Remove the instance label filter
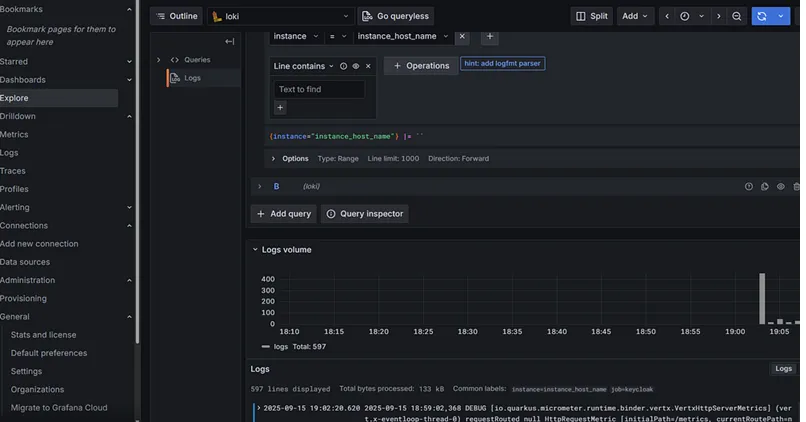The width and height of the screenshot is (806, 422). click(462, 36)
